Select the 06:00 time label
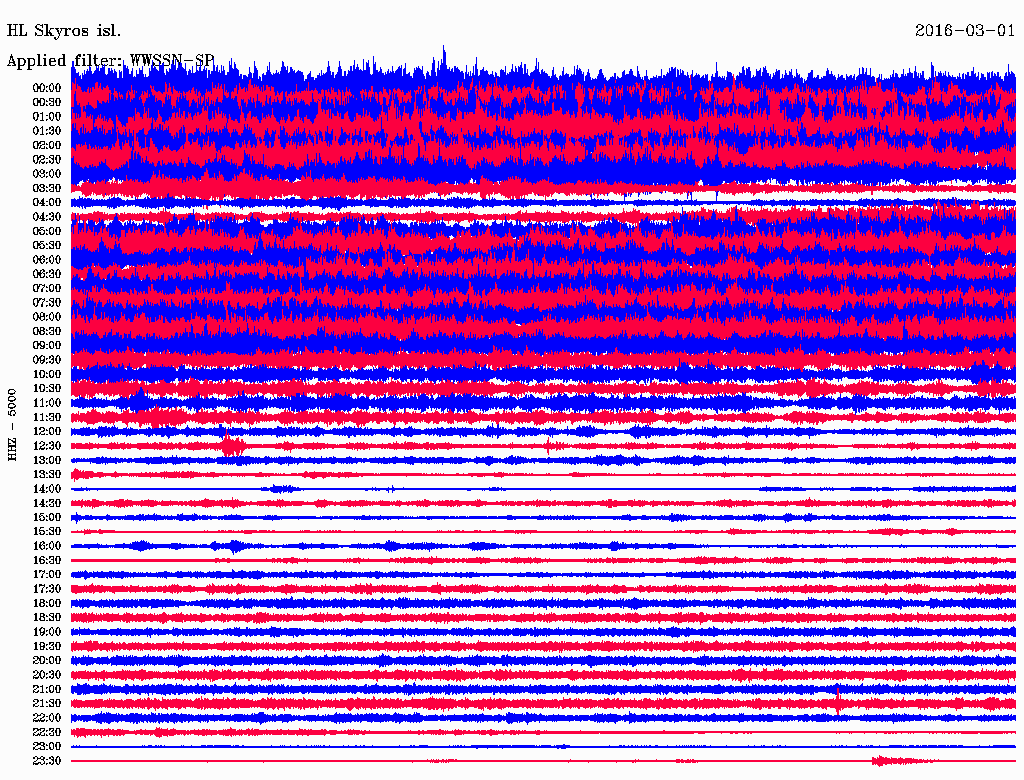The image size is (1024, 780). [x=47, y=260]
